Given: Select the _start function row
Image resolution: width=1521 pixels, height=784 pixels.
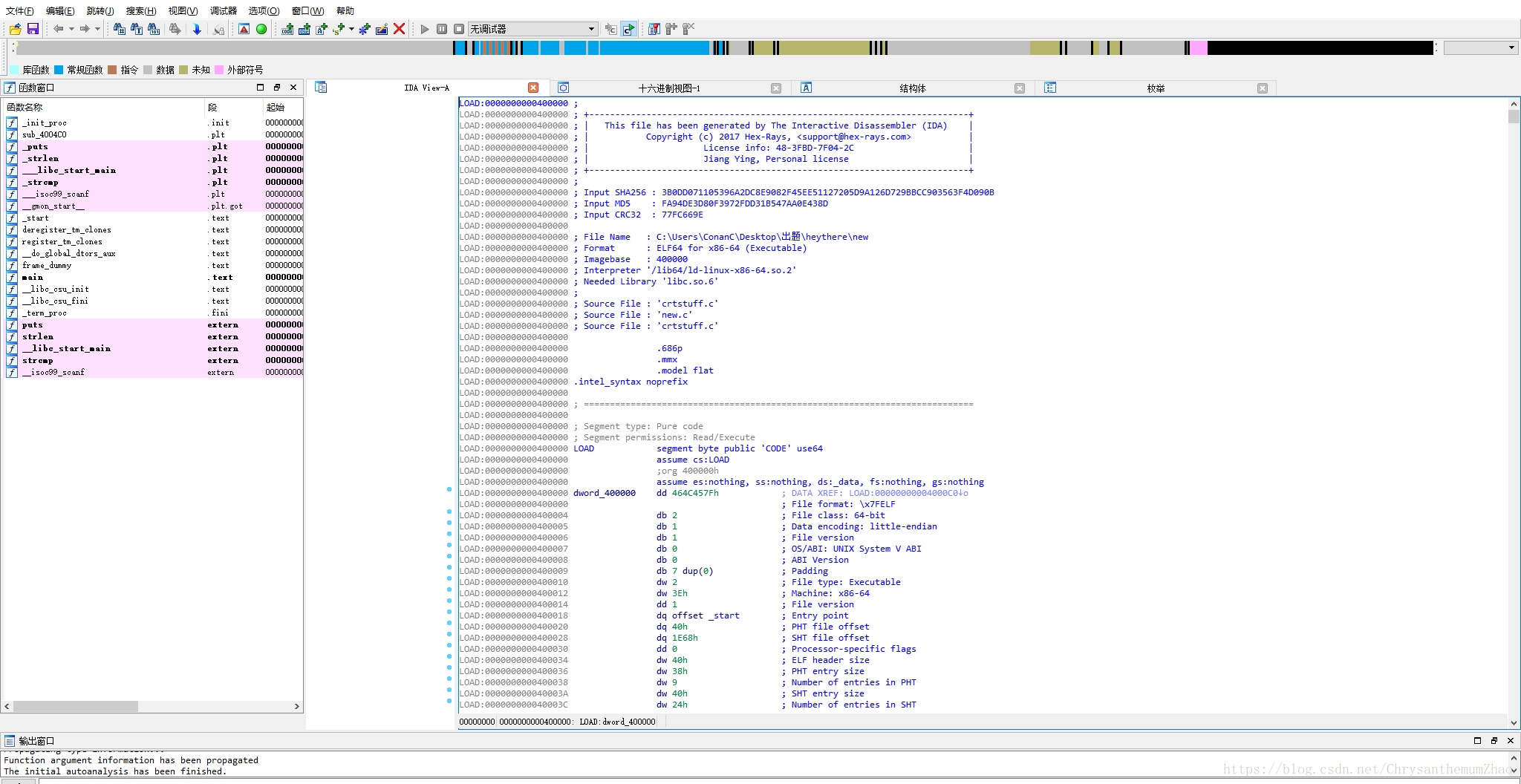Looking at the screenshot, I should [x=153, y=218].
